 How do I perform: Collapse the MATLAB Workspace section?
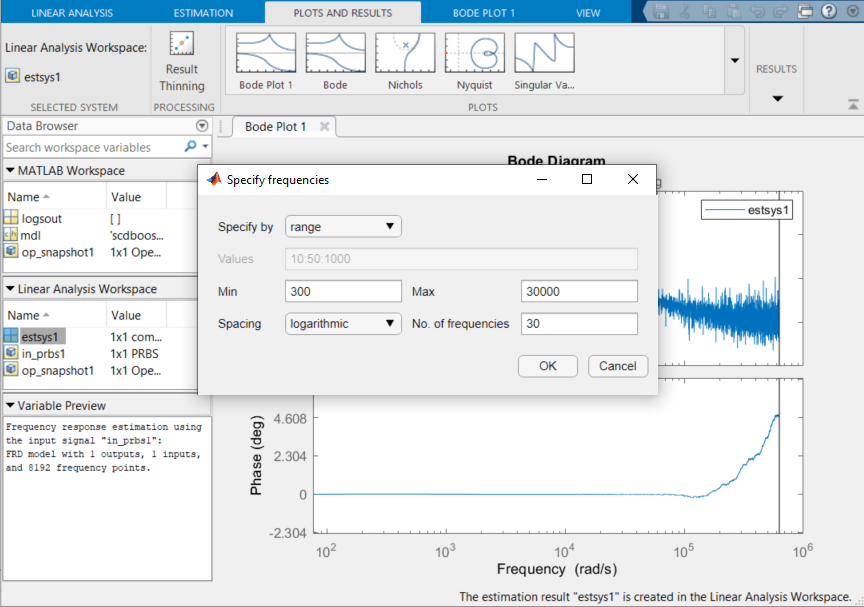tap(10, 171)
